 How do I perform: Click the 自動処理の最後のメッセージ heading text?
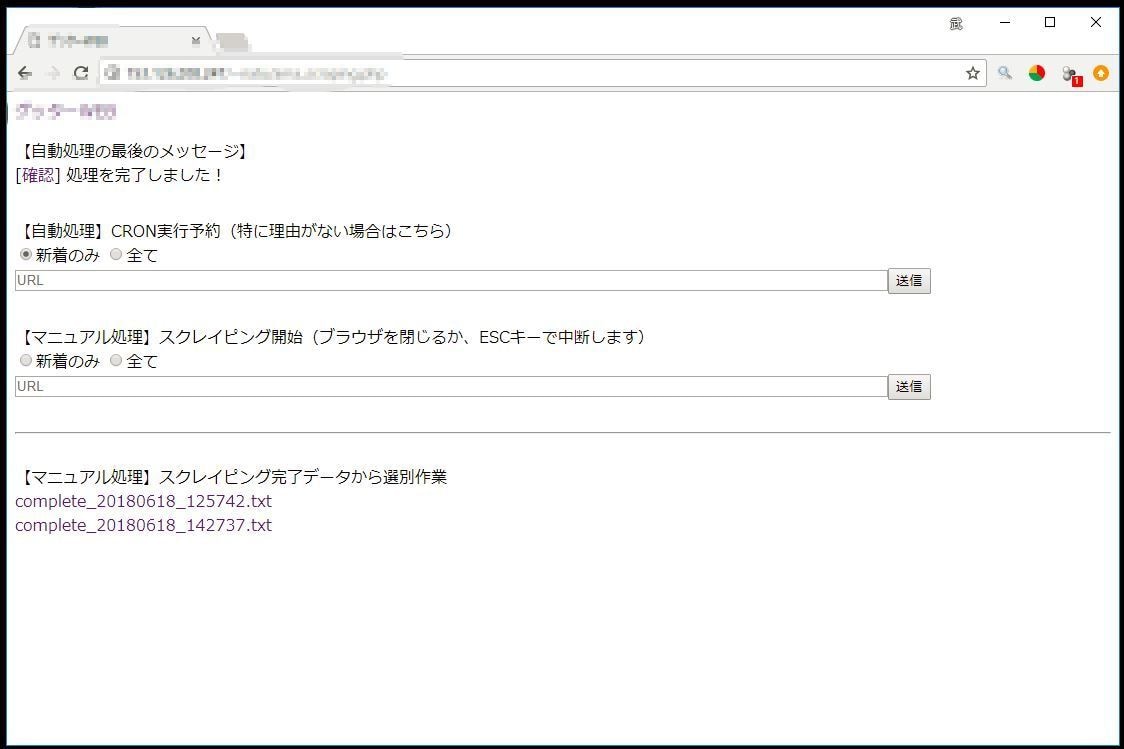pos(133,151)
